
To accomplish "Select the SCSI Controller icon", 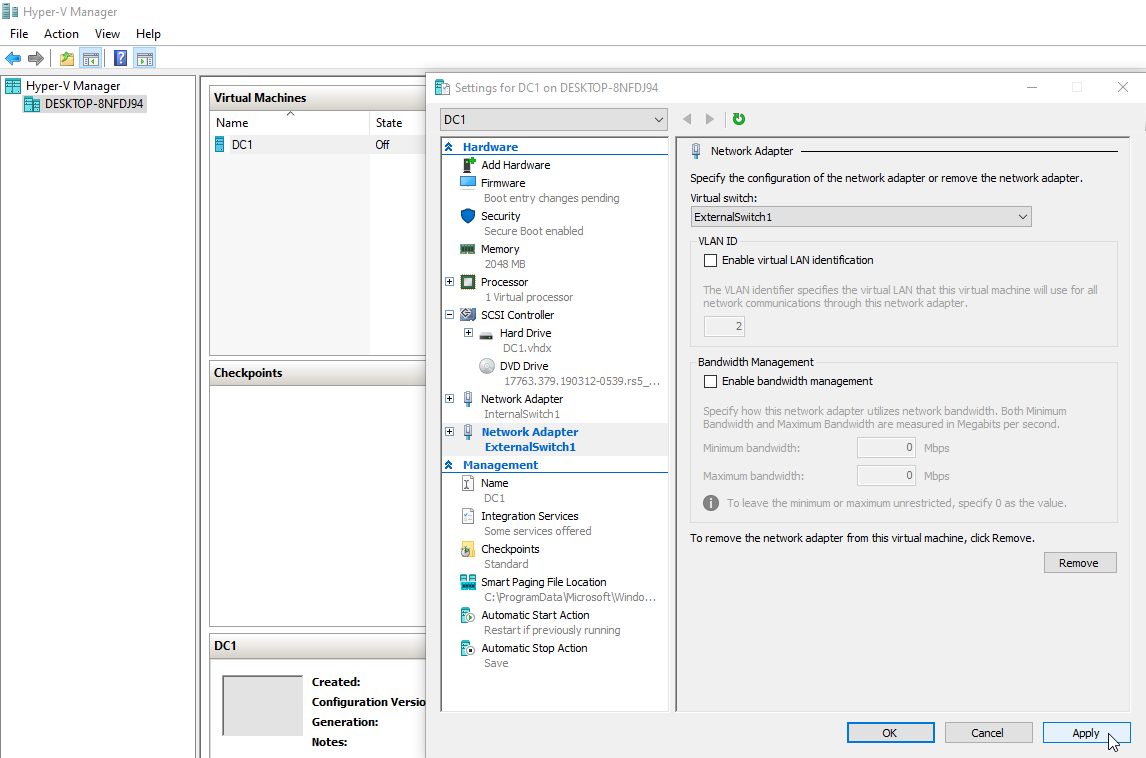I will 468,315.
